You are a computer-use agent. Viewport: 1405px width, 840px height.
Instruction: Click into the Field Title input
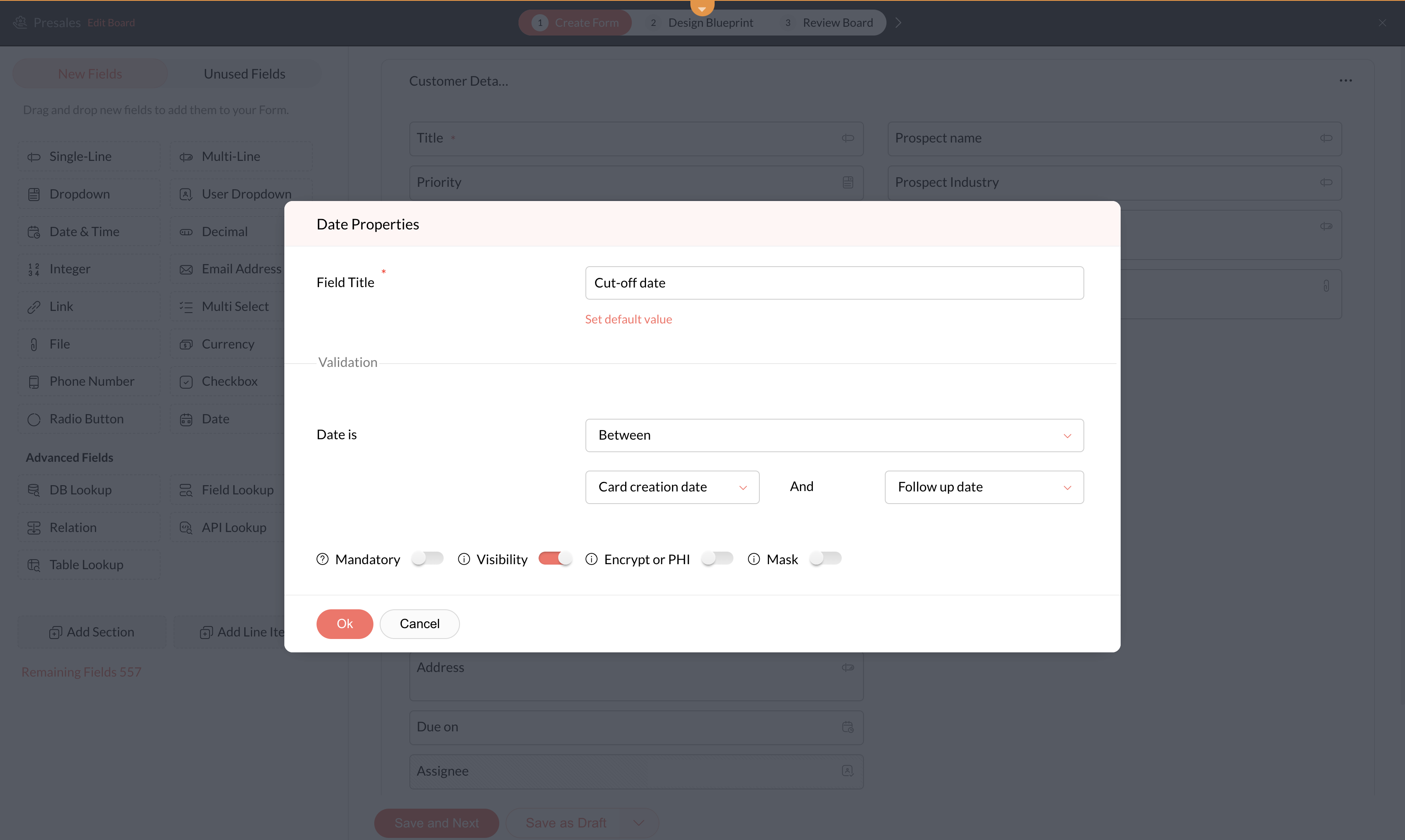pos(834,283)
